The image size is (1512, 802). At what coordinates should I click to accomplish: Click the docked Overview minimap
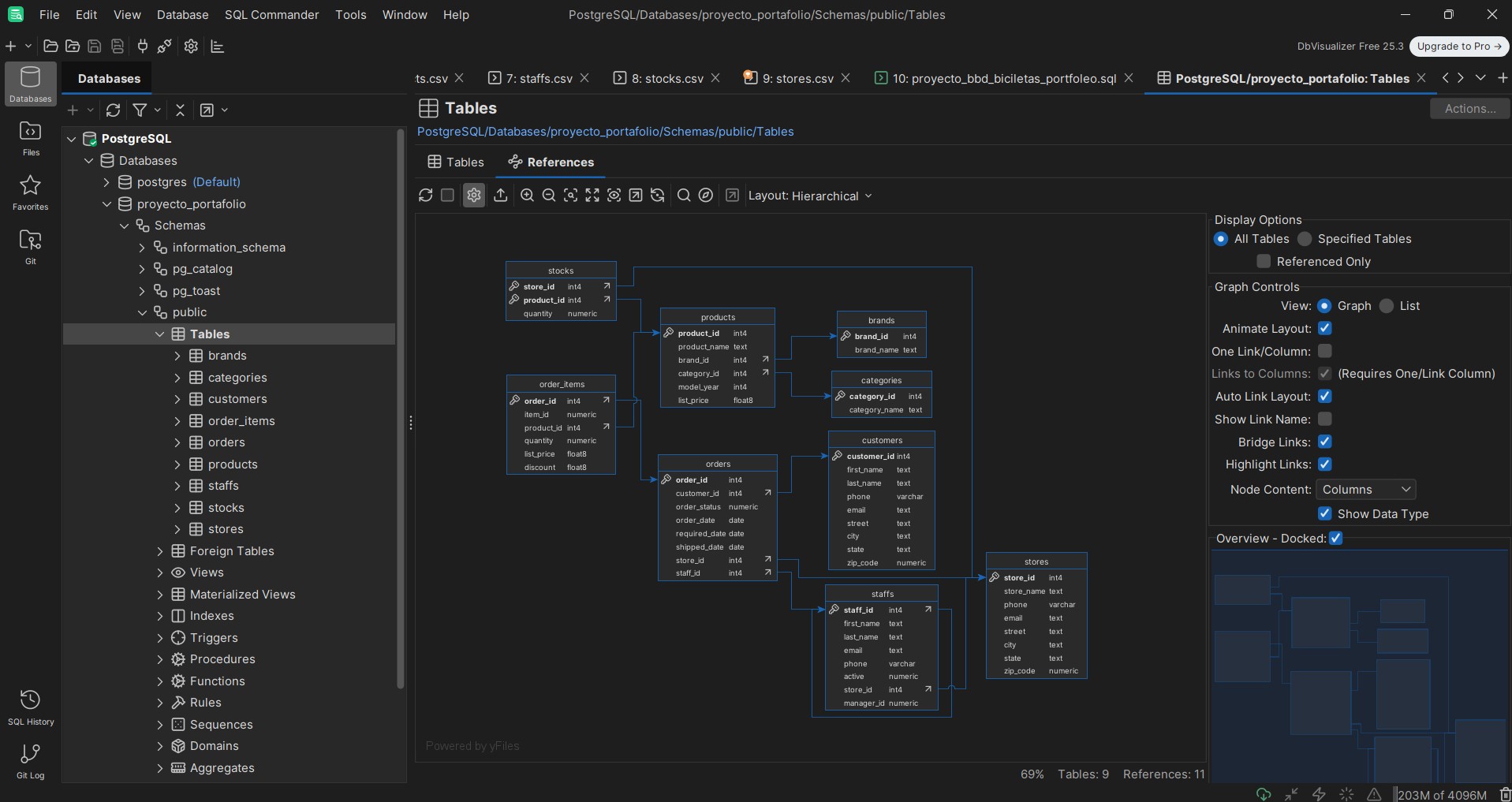(1359, 666)
